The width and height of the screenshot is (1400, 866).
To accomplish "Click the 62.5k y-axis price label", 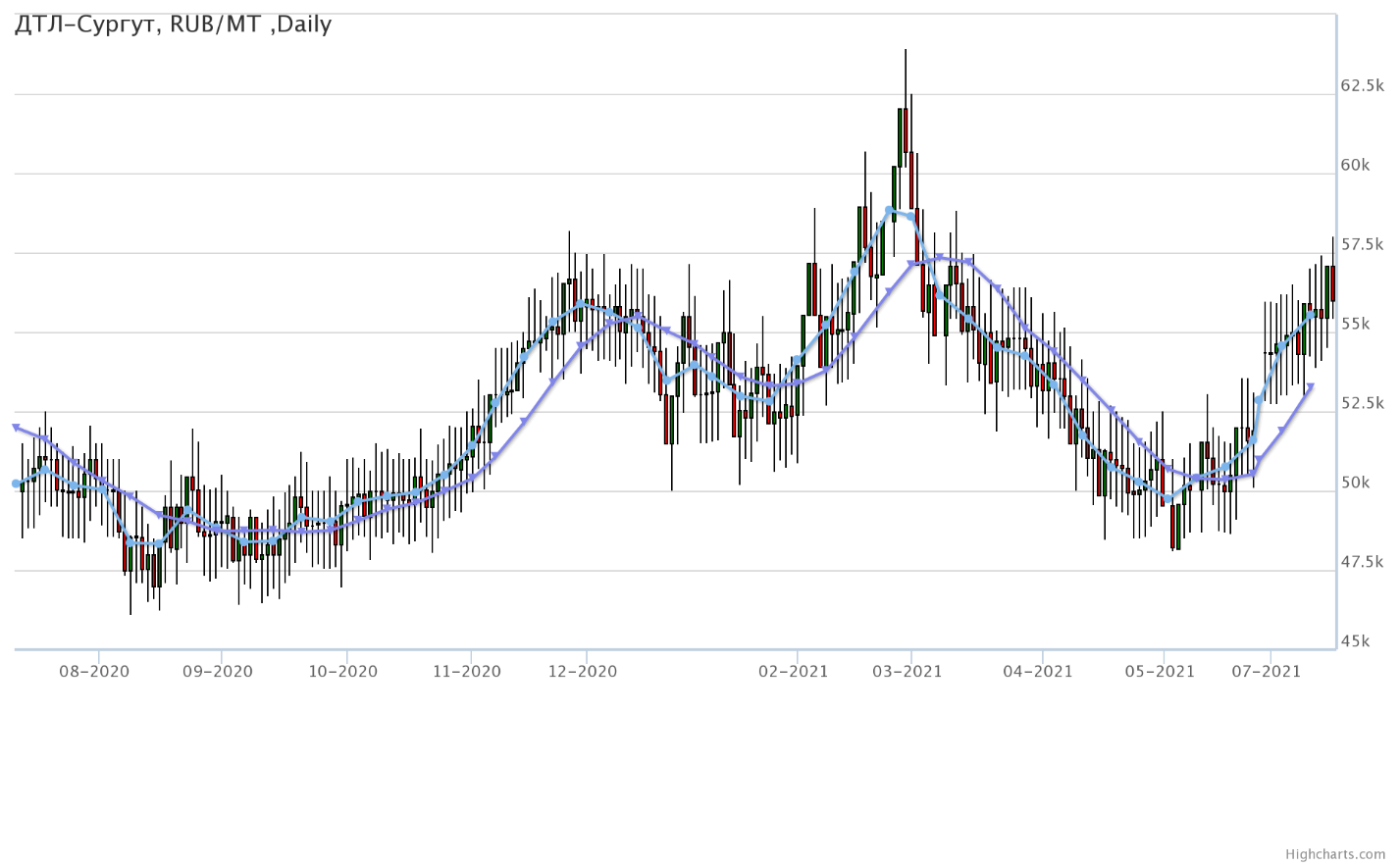I will point(1362,86).
